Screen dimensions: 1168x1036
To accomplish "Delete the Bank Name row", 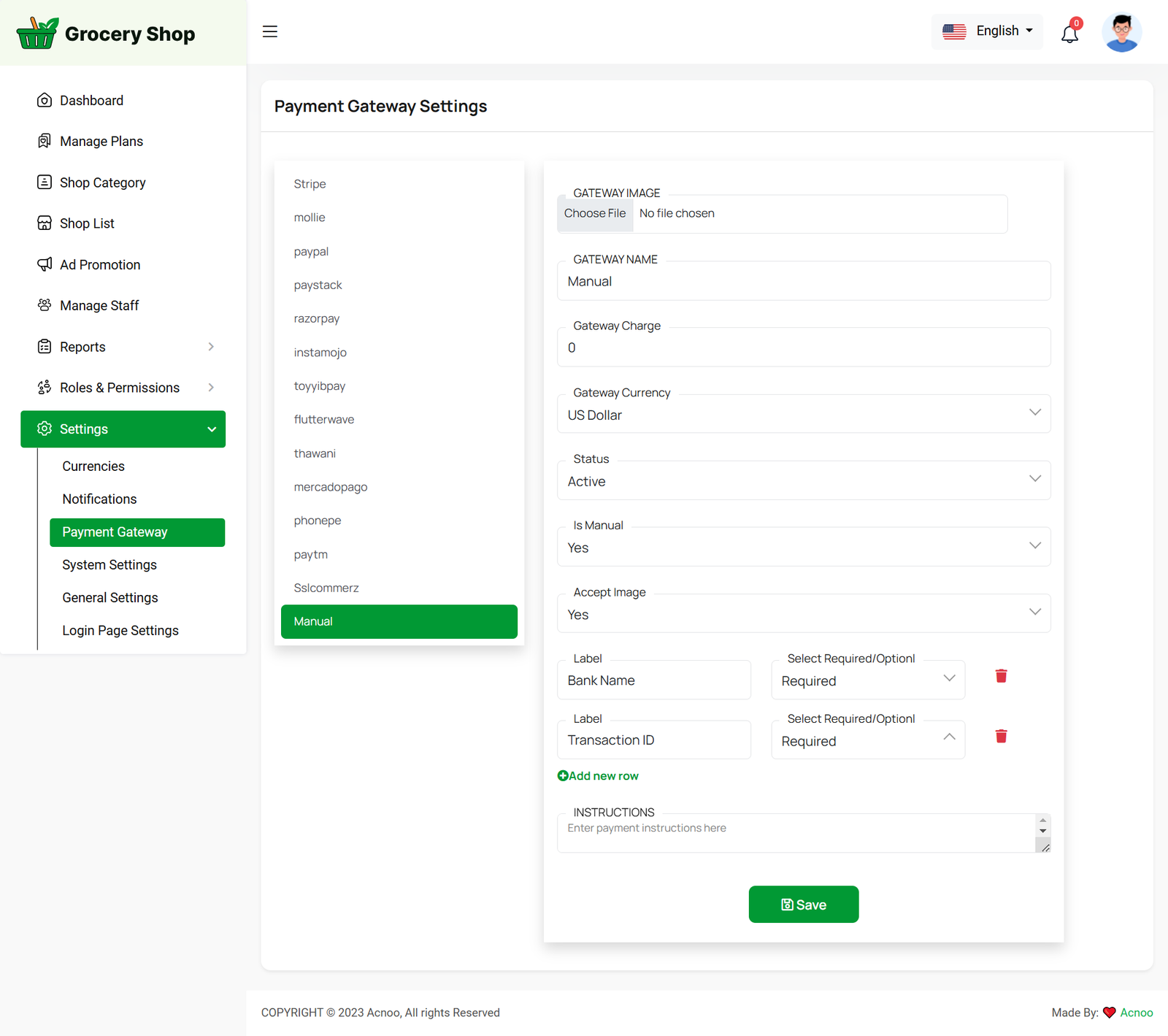I will click(x=1001, y=676).
